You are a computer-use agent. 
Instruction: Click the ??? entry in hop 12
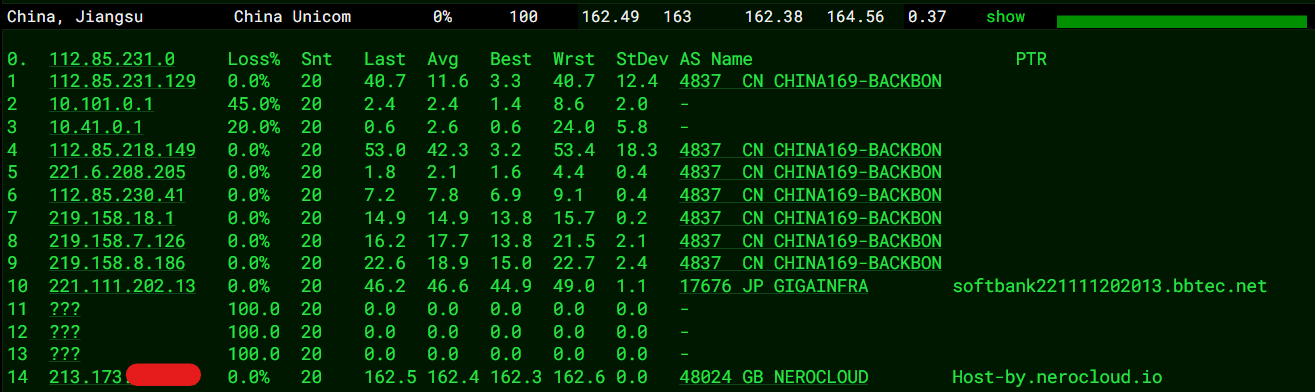65,331
